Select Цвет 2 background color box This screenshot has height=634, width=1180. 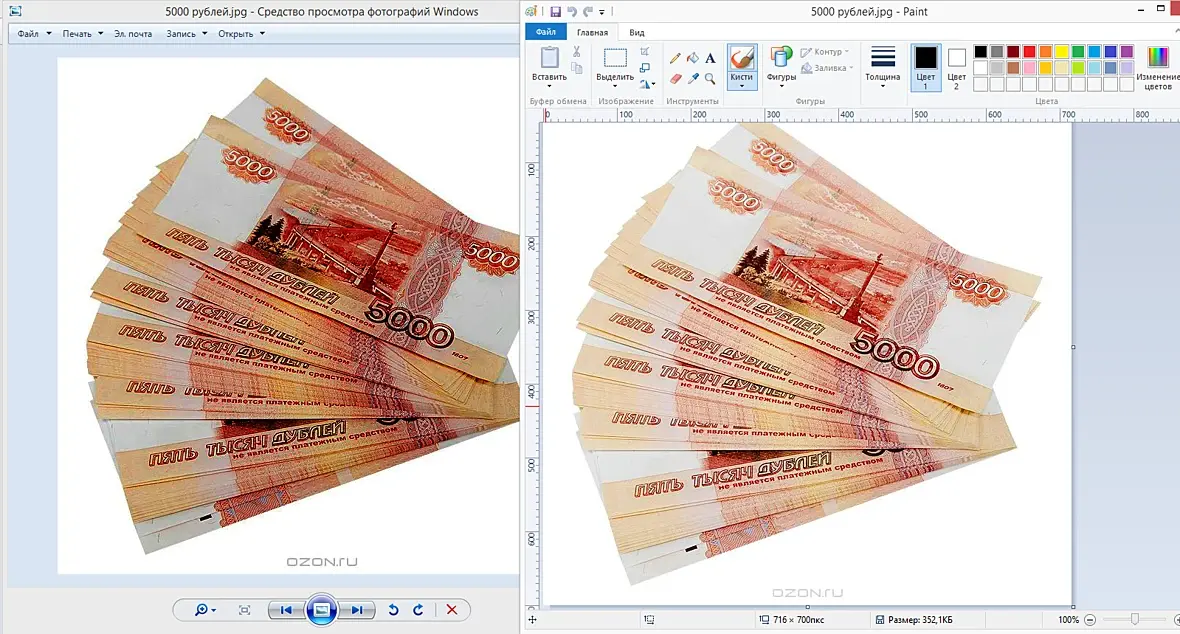pos(956,68)
